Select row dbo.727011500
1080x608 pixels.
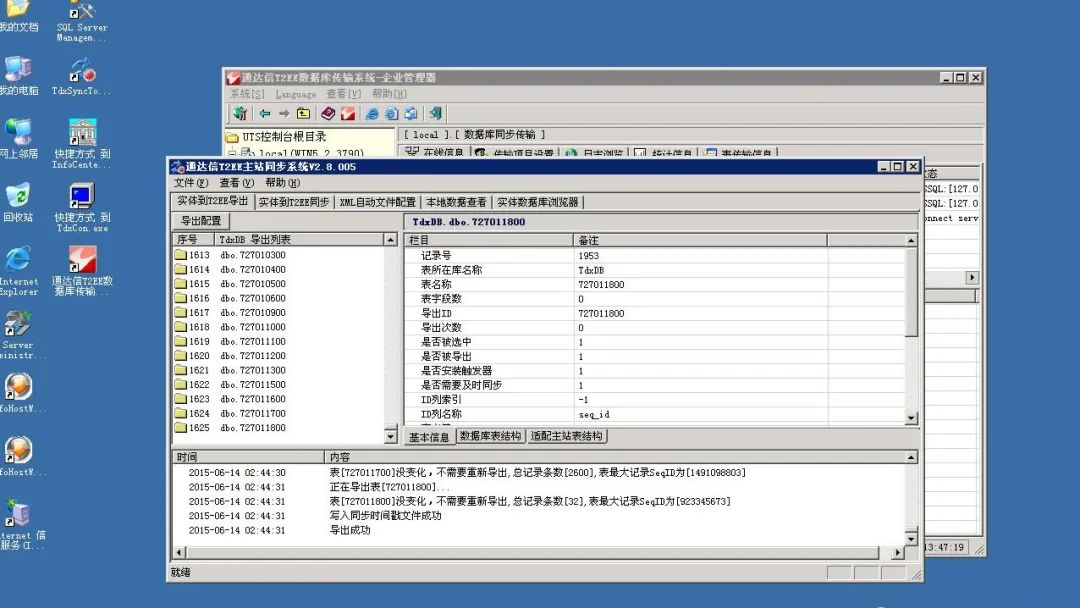point(253,385)
